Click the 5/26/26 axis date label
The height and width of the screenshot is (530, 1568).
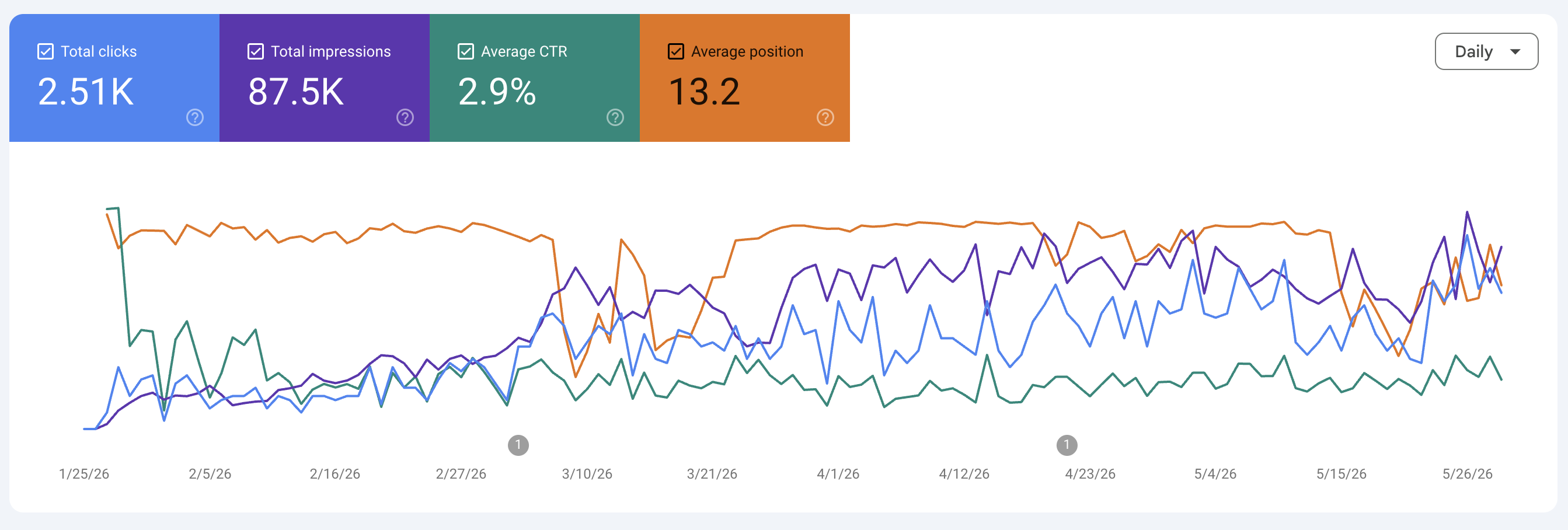coord(1467,474)
